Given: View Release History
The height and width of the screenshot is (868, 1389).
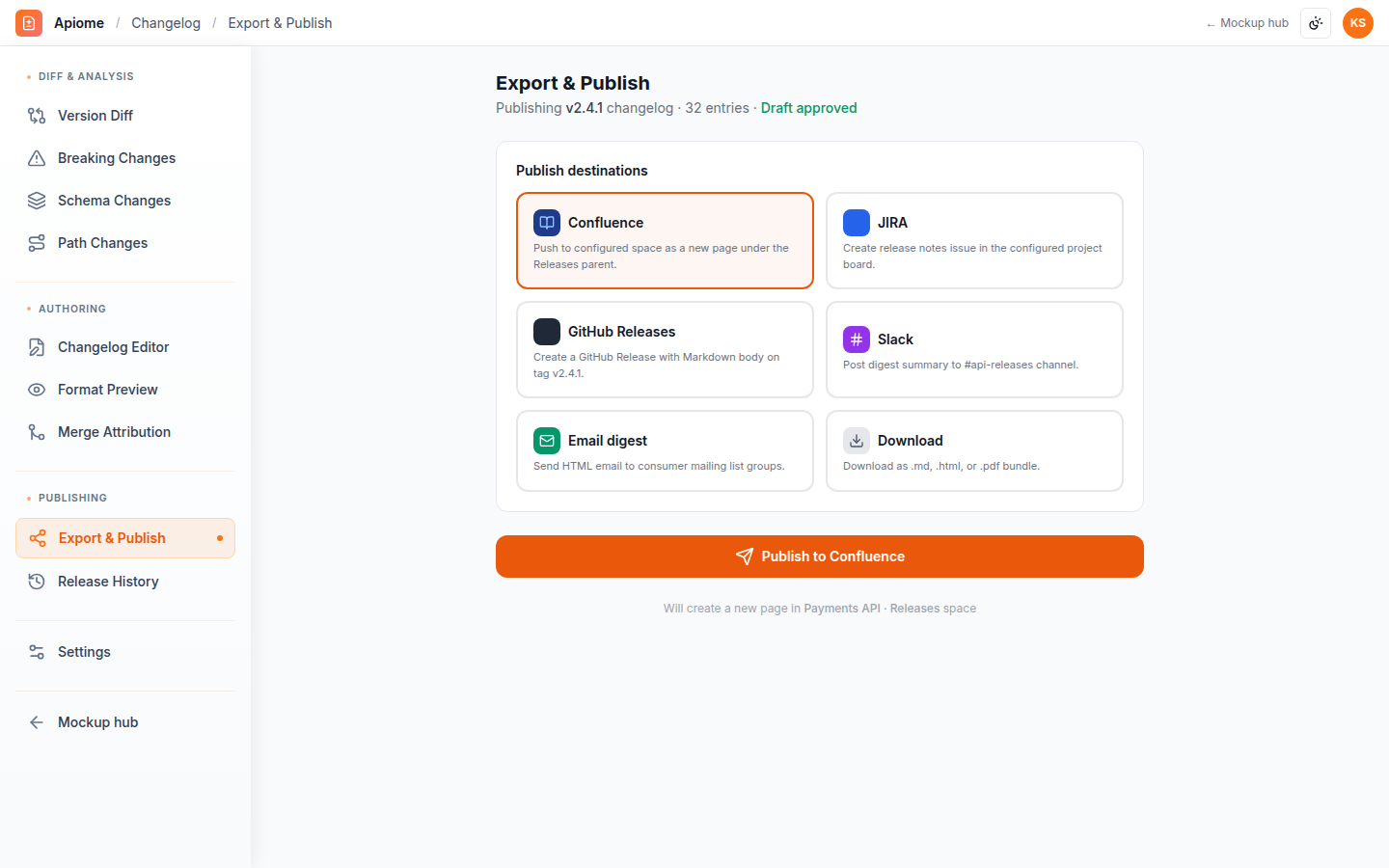Looking at the screenshot, I should click(125, 582).
